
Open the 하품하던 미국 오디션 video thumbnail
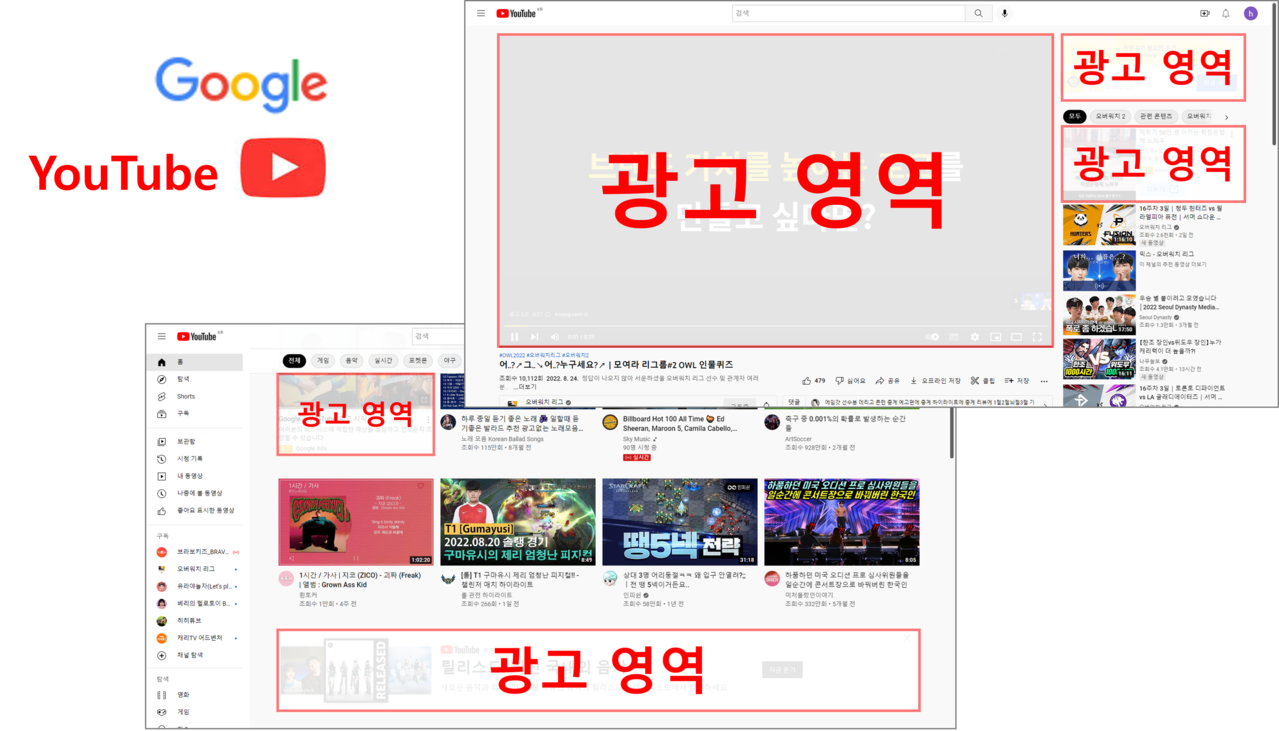coord(842,522)
